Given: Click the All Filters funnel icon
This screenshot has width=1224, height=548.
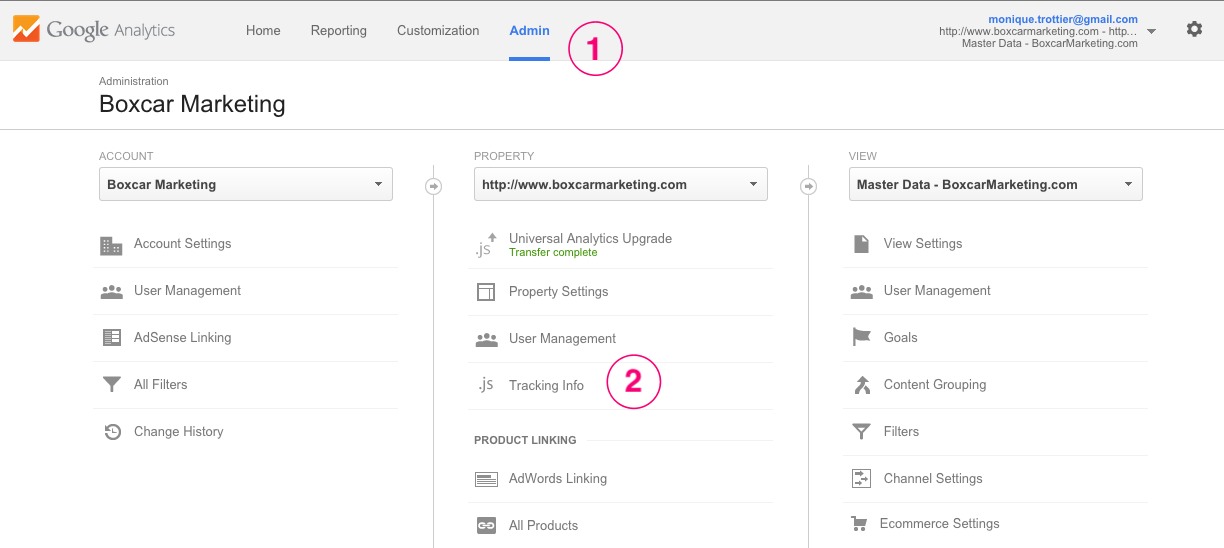Looking at the screenshot, I should tap(112, 385).
